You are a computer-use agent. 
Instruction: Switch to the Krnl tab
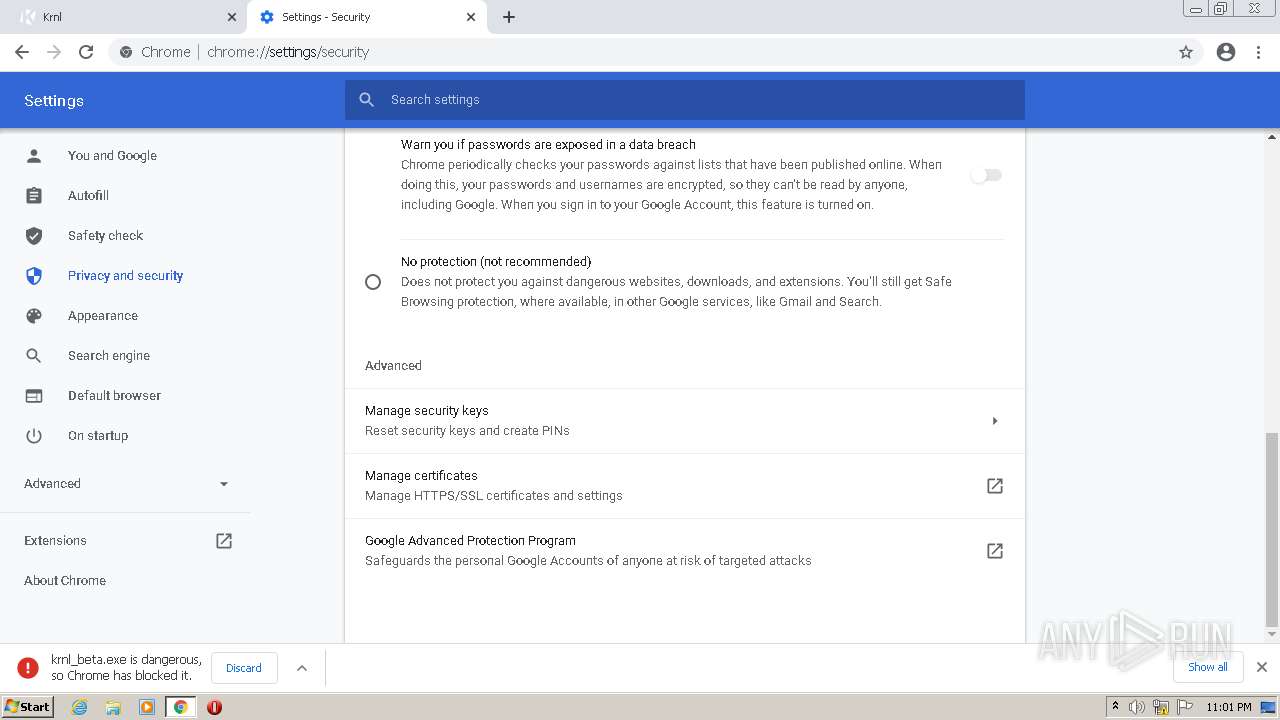[x=125, y=17]
